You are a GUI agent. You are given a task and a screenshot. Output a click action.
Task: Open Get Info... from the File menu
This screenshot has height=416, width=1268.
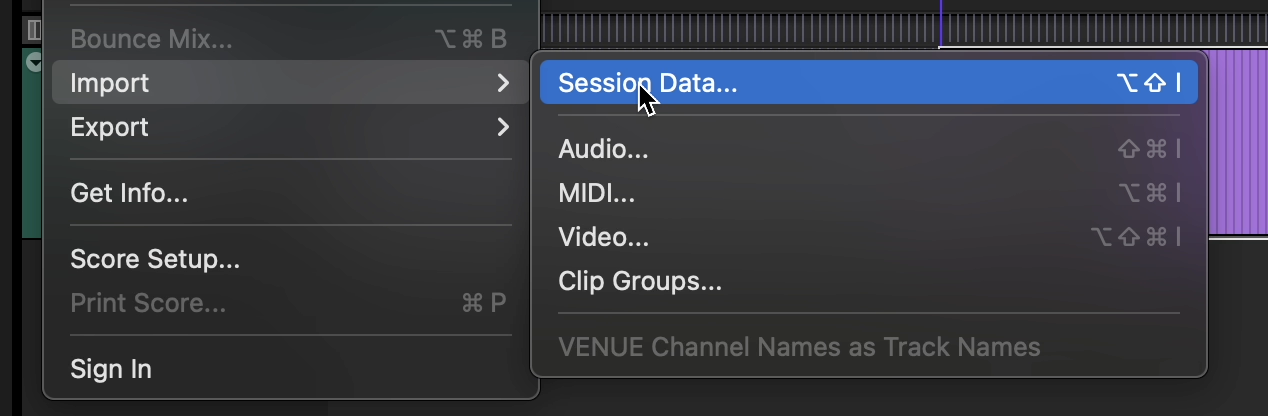pos(129,193)
